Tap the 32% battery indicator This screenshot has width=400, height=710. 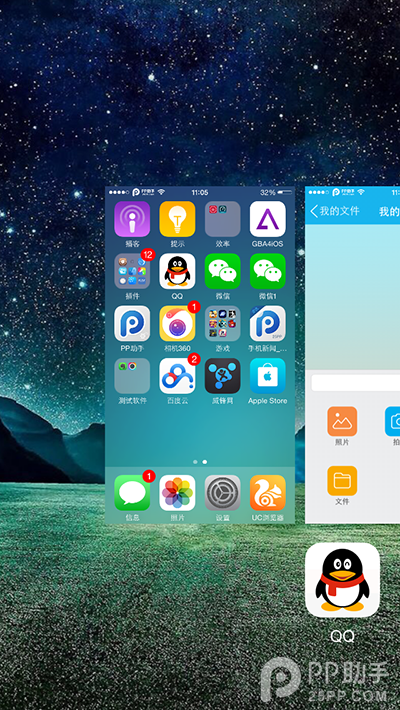(275, 192)
